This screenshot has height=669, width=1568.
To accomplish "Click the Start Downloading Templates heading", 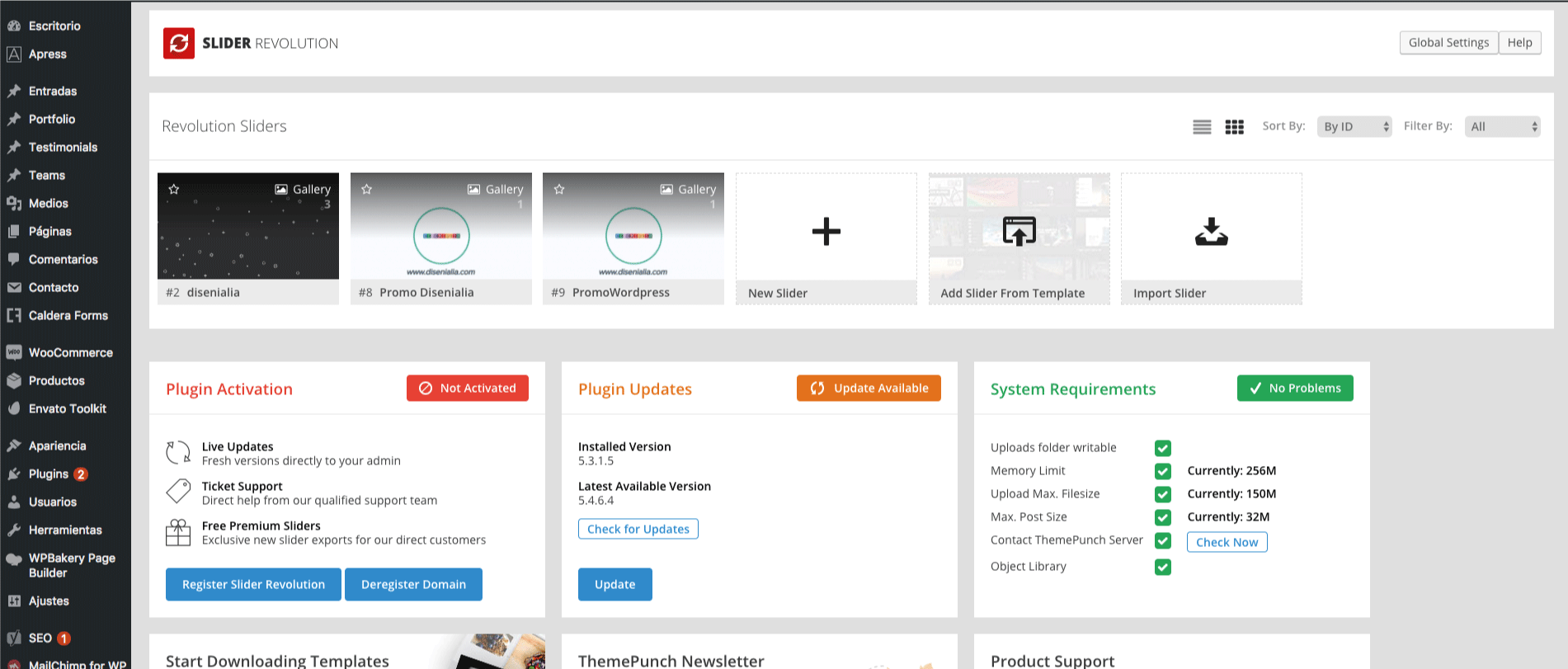I will [x=277, y=661].
